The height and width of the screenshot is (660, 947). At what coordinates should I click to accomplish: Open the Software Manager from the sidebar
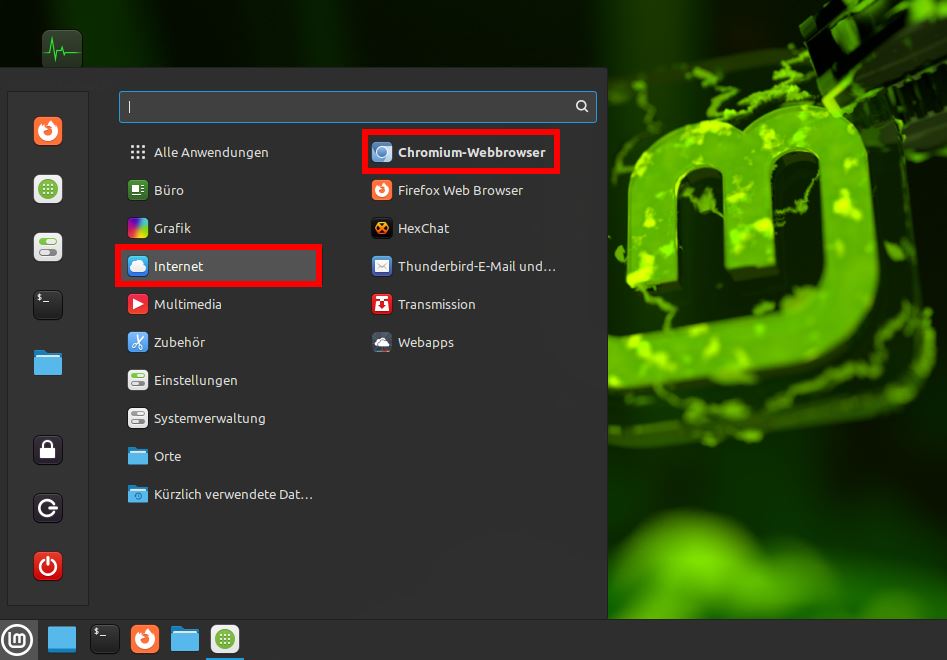pyautogui.click(x=48, y=189)
